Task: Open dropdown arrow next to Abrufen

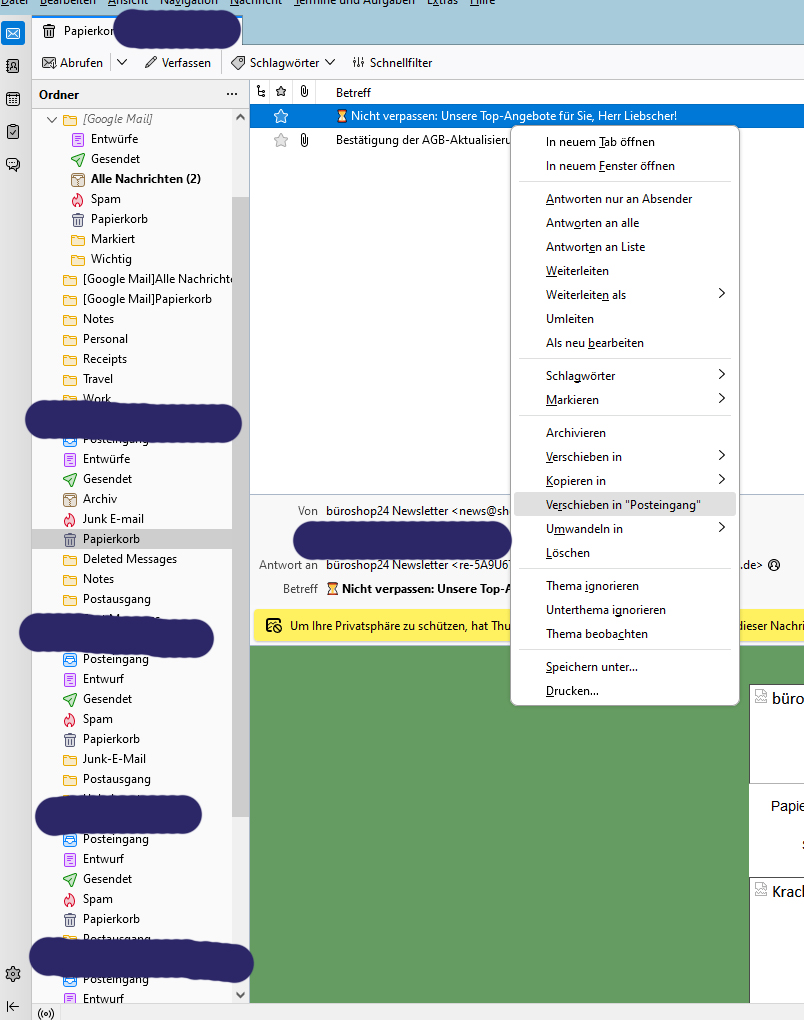Action: (122, 63)
